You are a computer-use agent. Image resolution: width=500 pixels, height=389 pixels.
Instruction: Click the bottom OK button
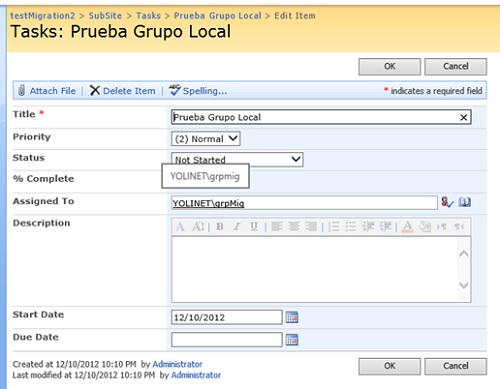point(389,366)
